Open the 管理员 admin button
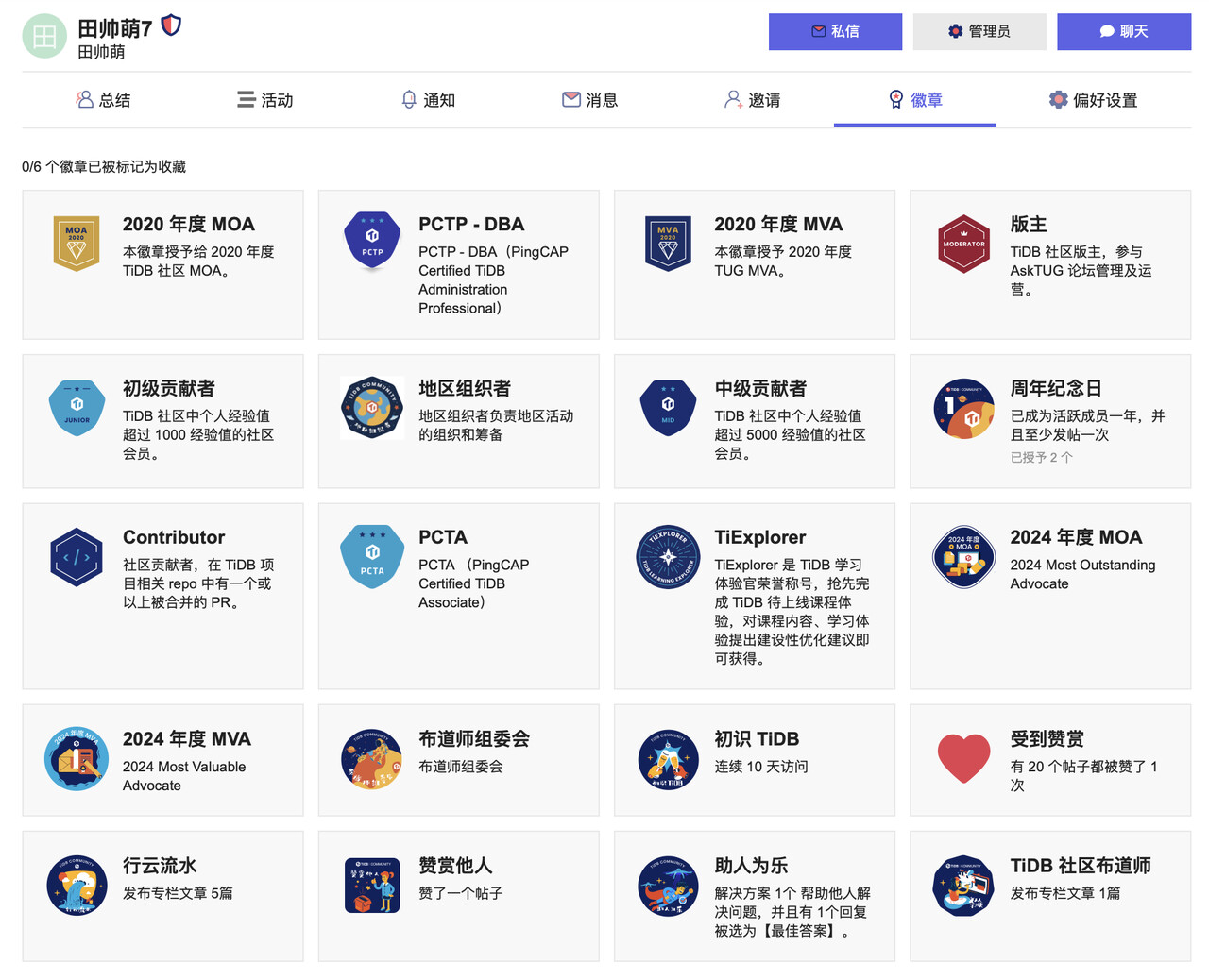 point(979,31)
